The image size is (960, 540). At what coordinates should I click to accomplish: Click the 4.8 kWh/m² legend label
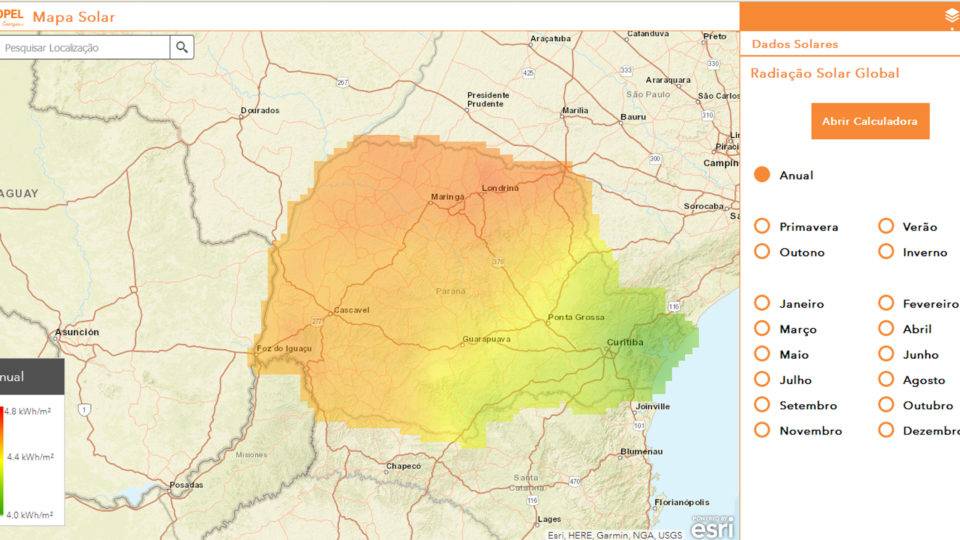click(28, 411)
